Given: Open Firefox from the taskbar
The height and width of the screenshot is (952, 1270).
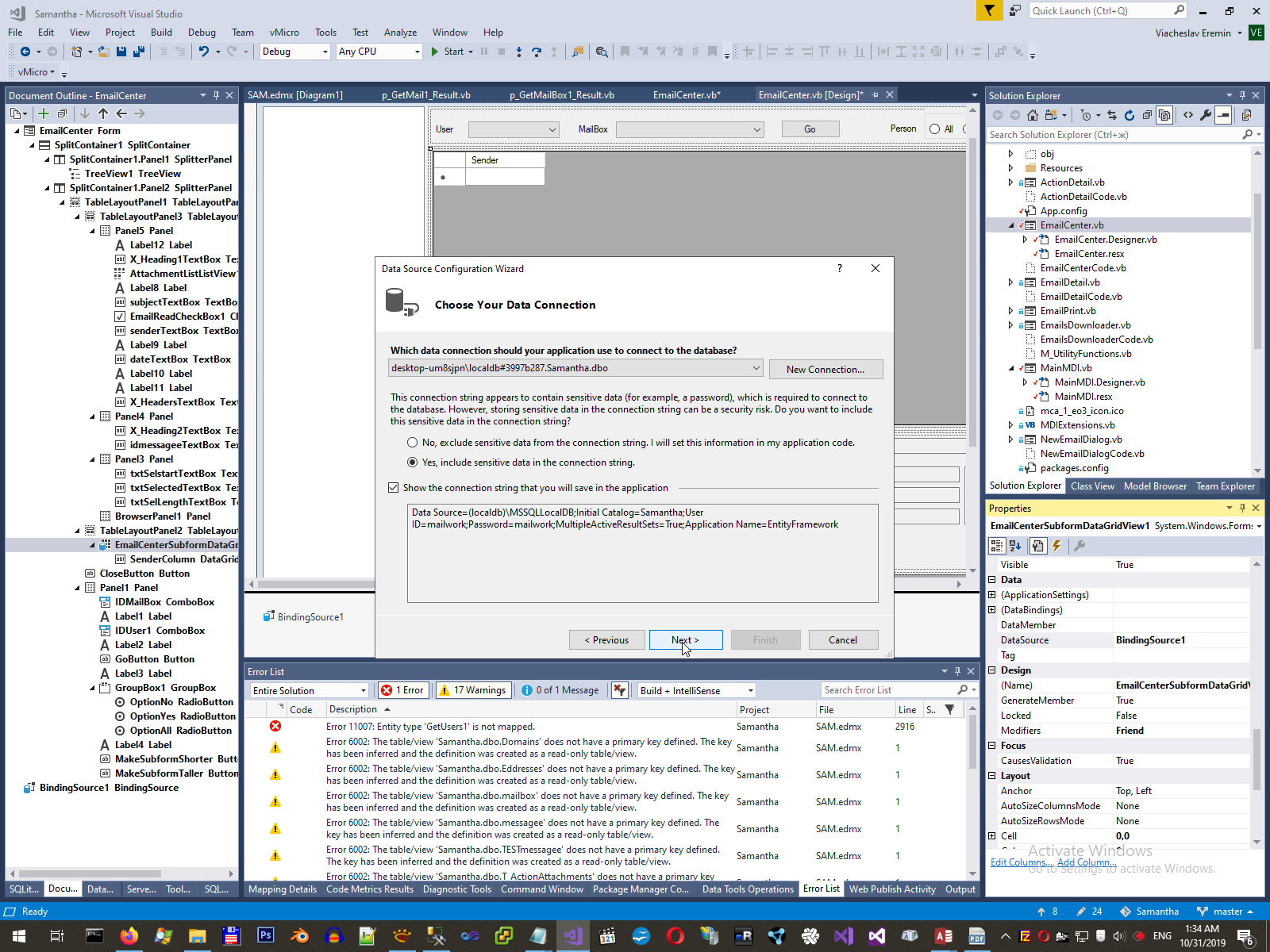Looking at the screenshot, I should point(129,936).
